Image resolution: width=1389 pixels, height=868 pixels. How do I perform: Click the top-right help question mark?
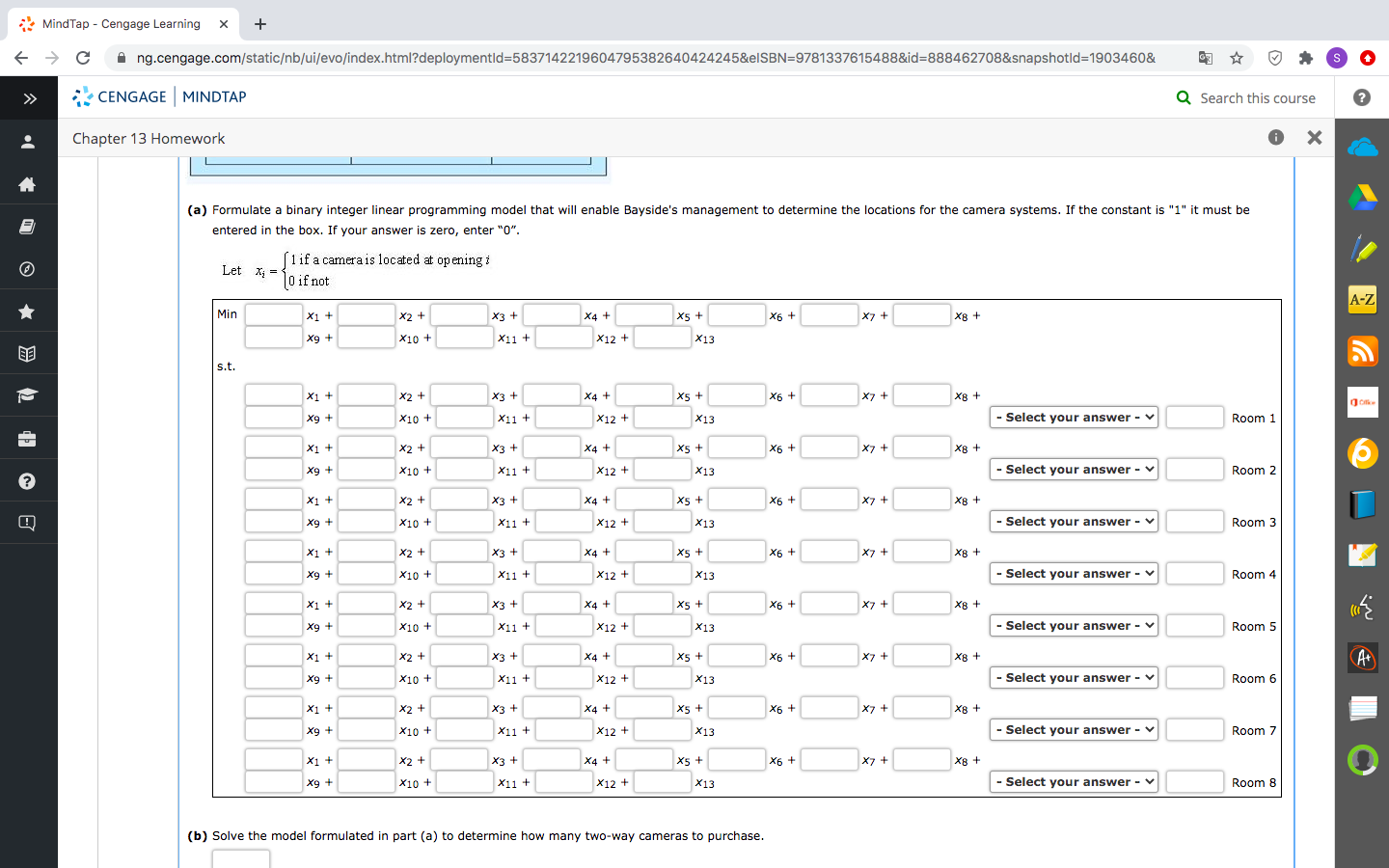point(1361,97)
